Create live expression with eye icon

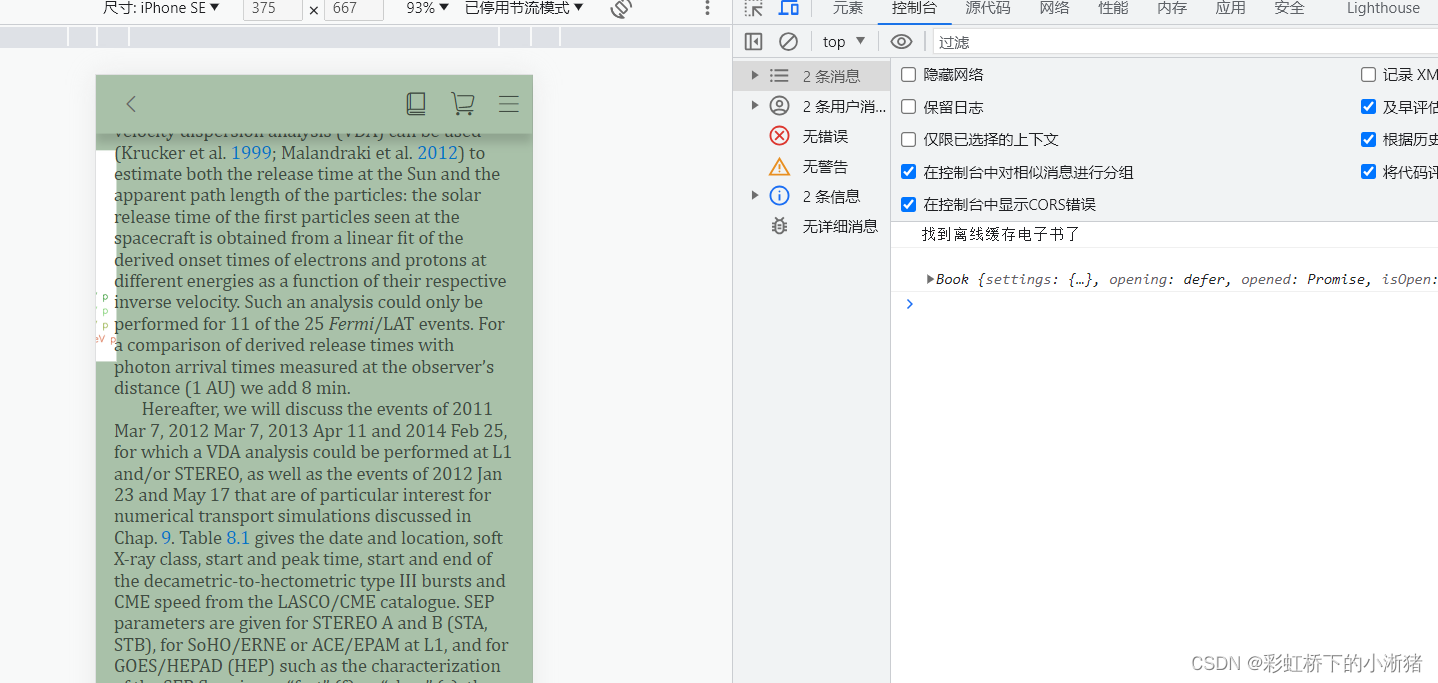point(901,42)
